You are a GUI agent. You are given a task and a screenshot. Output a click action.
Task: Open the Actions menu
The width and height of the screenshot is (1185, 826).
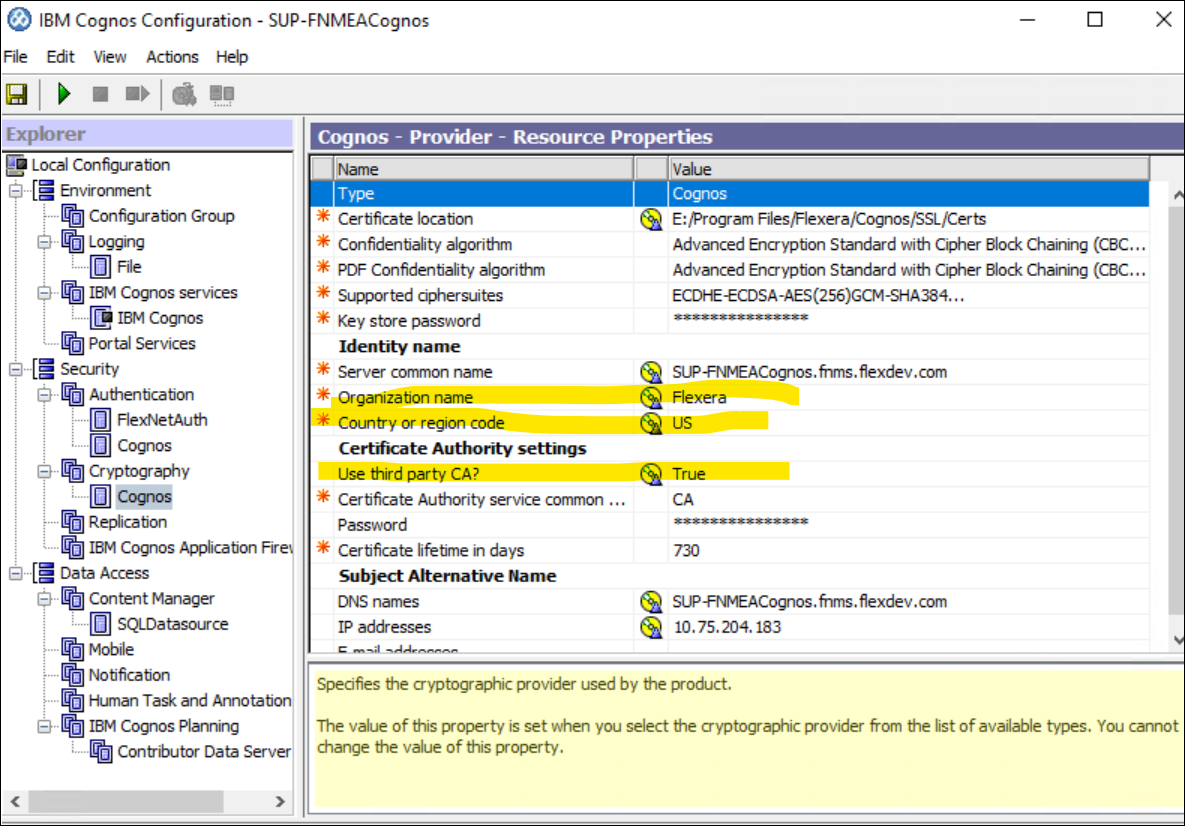[172, 57]
